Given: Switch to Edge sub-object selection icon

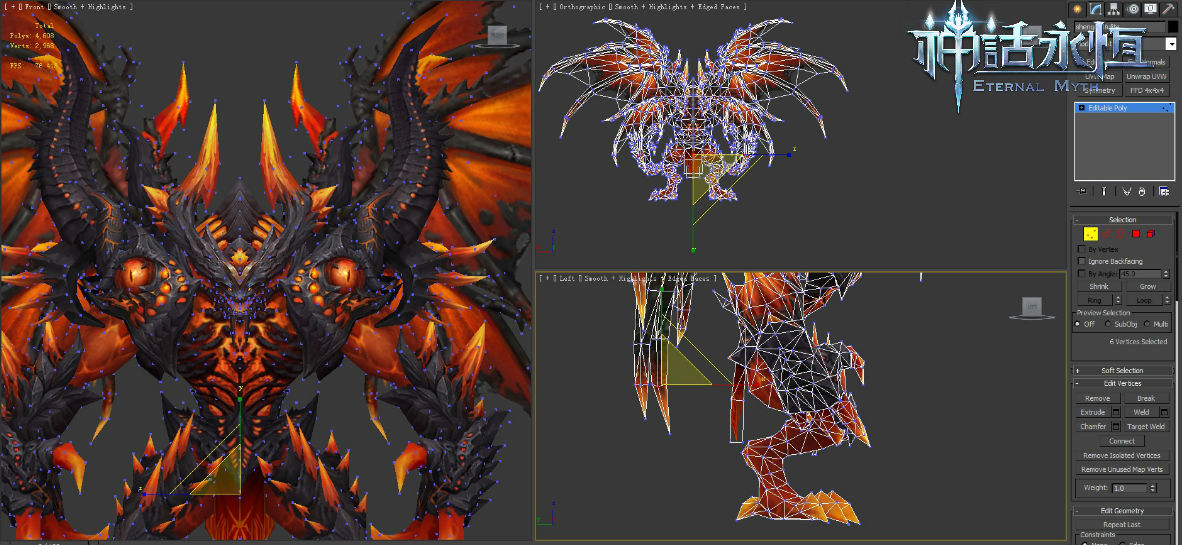Looking at the screenshot, I should click(x=1107, y=233).
